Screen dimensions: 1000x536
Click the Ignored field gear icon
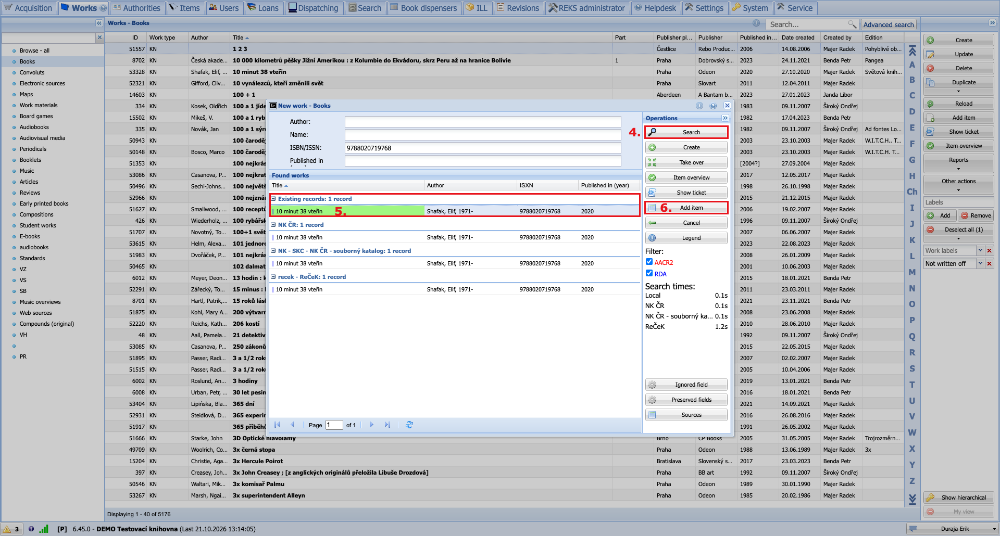(x=652, y=385)
